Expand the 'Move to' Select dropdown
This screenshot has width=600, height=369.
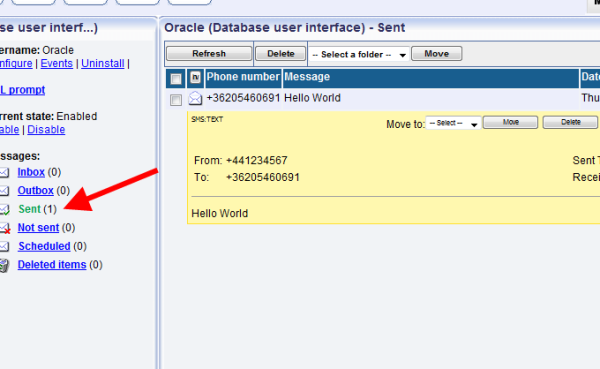pos(453,123)
